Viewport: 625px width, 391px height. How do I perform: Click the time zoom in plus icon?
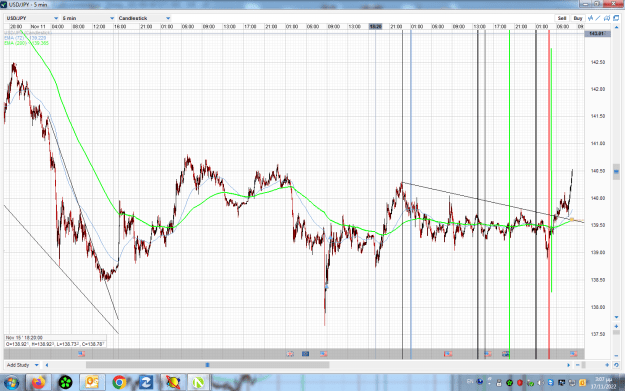(x=607, y=365)
